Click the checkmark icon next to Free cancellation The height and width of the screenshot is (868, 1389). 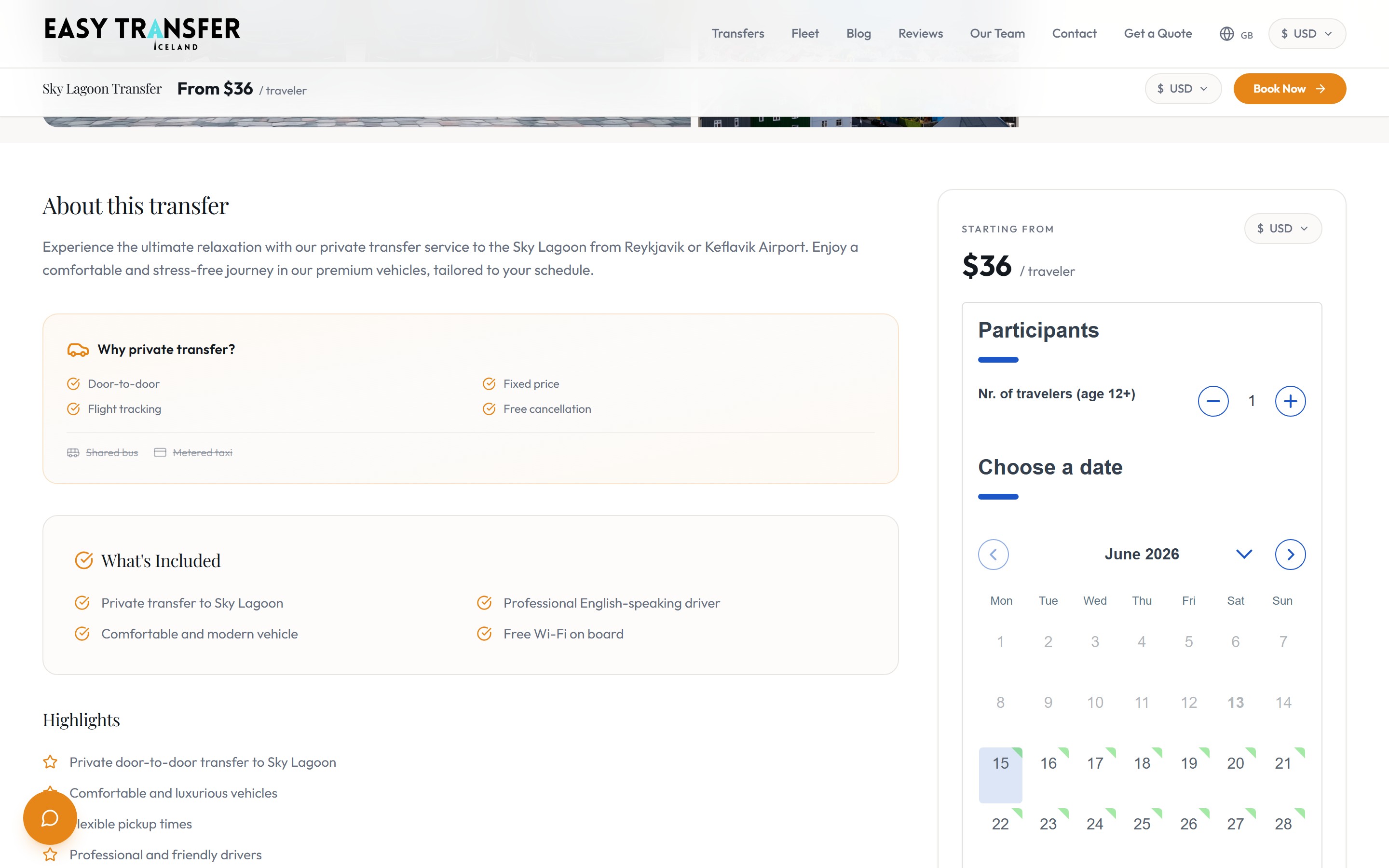(x=489, y=409)
